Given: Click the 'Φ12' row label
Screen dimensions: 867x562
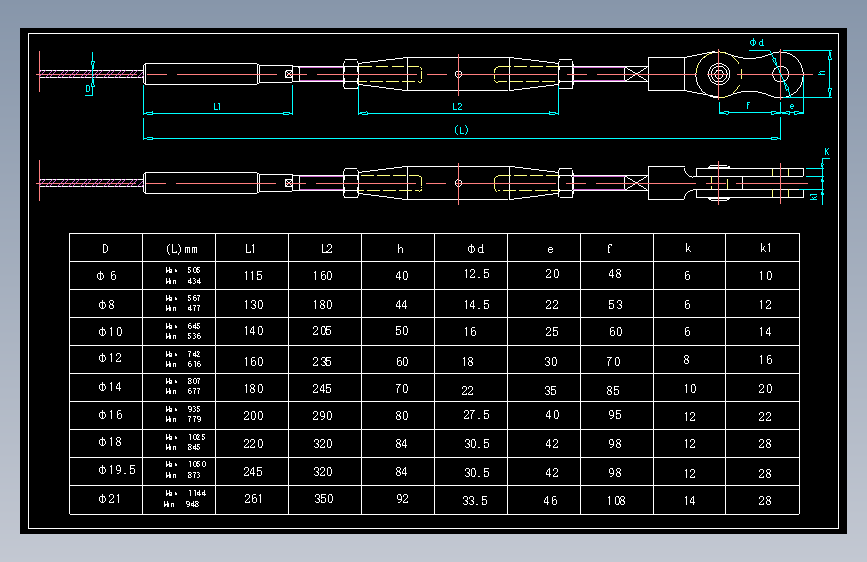Looking at the screenshot, I should pyautogui.click(x=110, y=358).
